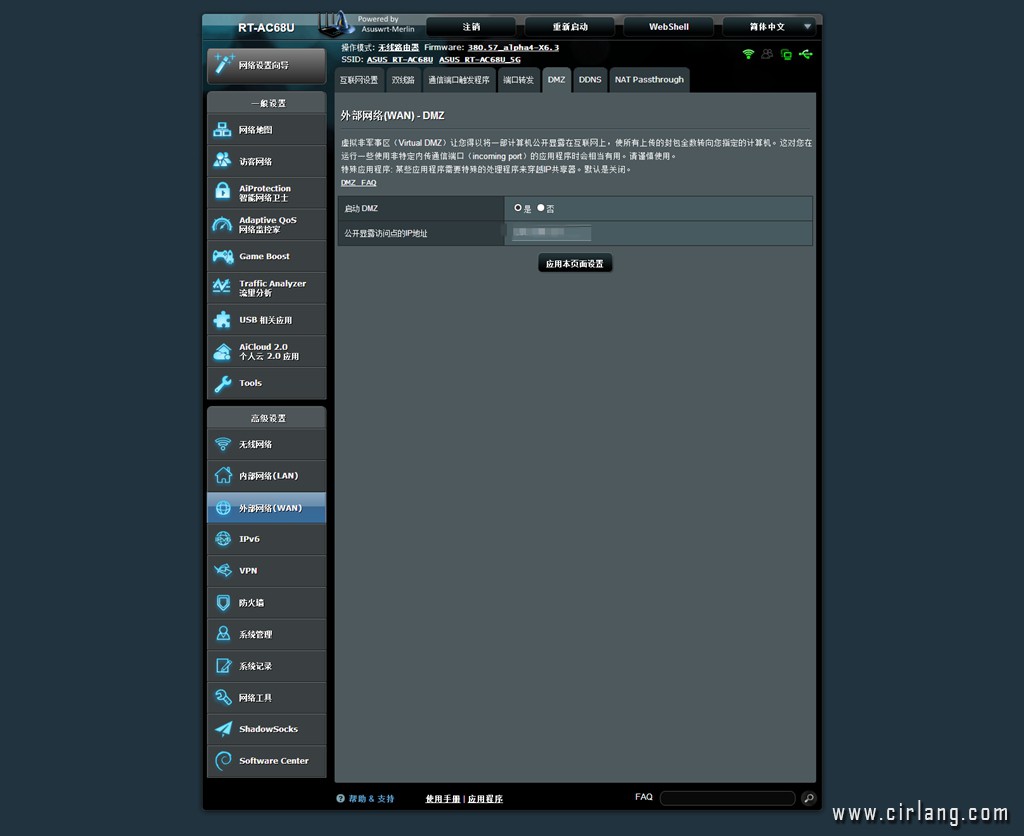Open Software Center swirl icon
This screenshot has height=836, width=1024.
coord(222,761)
